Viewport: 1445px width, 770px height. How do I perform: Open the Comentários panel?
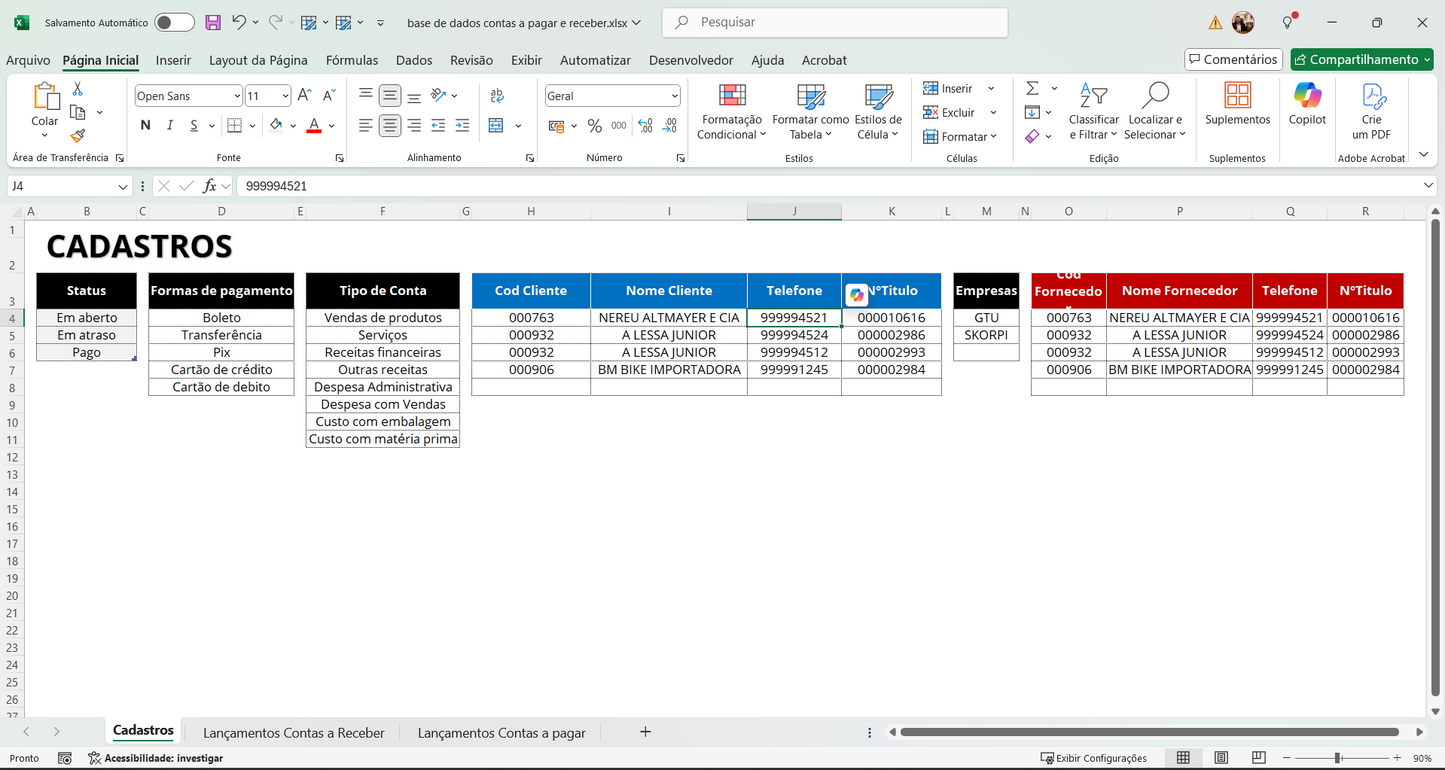[1233, 59]
